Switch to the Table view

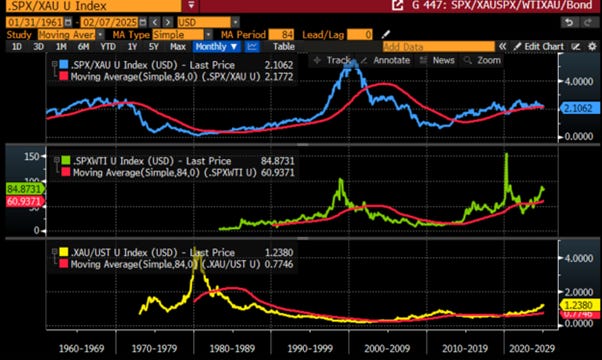(x=284, y=46)
